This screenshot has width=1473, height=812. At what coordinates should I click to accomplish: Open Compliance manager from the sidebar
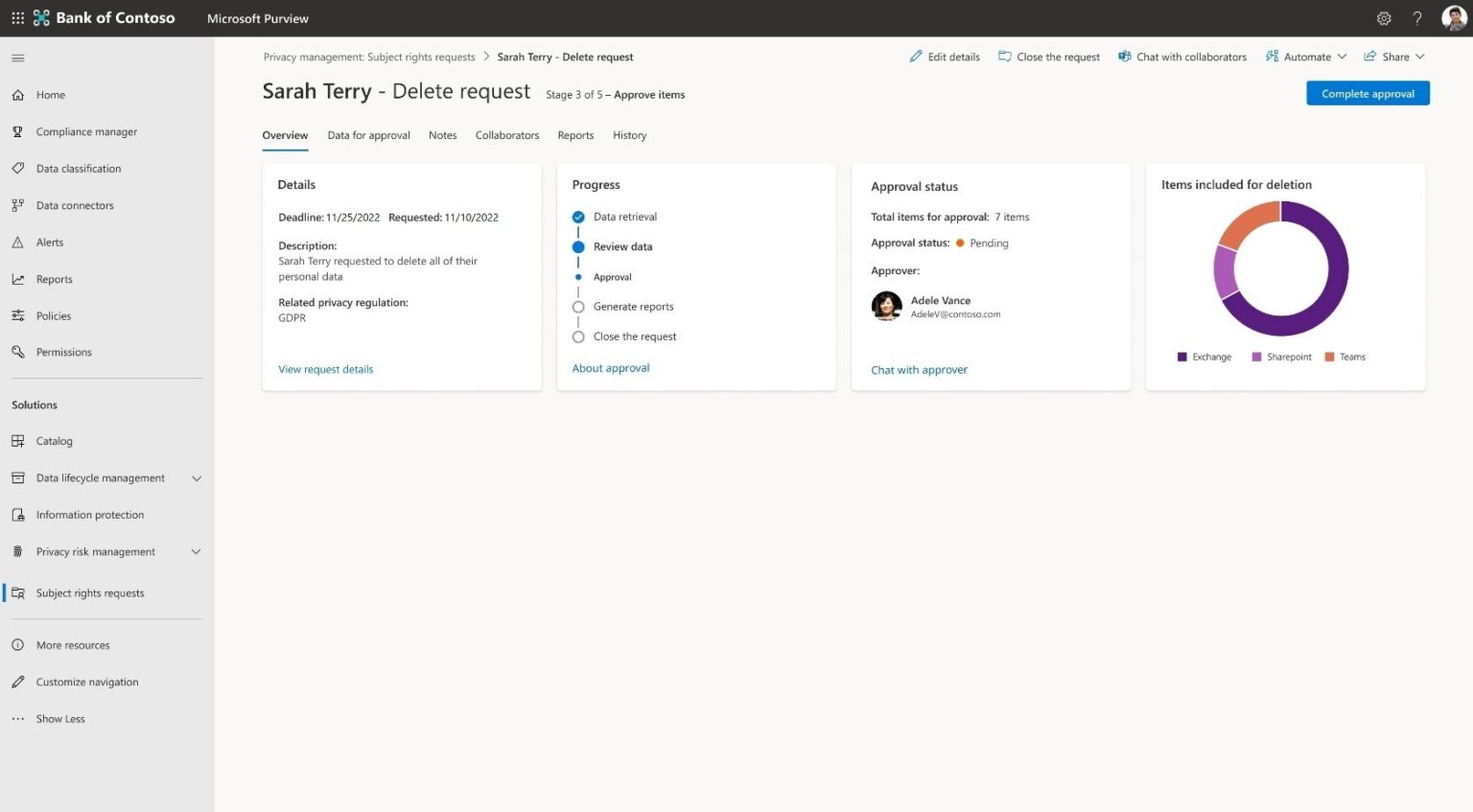(x=86, y=131)
